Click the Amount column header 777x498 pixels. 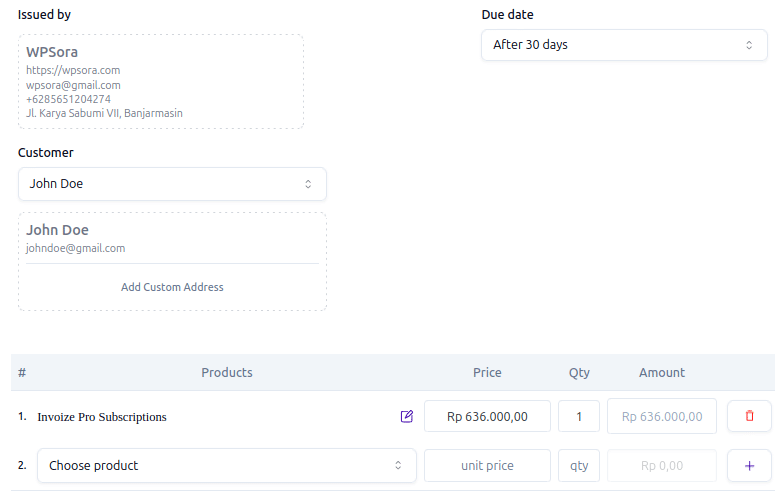pyautogui.click(x=661, y=372)
